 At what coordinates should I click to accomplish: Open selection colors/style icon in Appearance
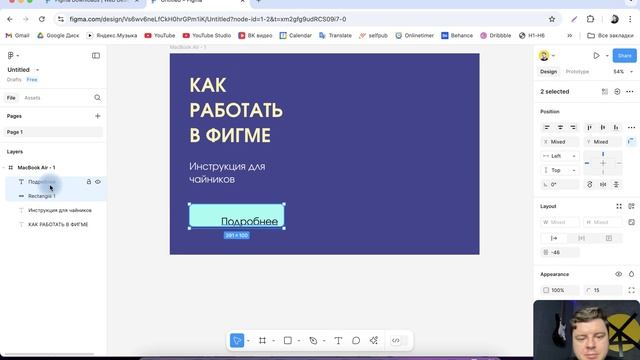(x=631, y=274)
